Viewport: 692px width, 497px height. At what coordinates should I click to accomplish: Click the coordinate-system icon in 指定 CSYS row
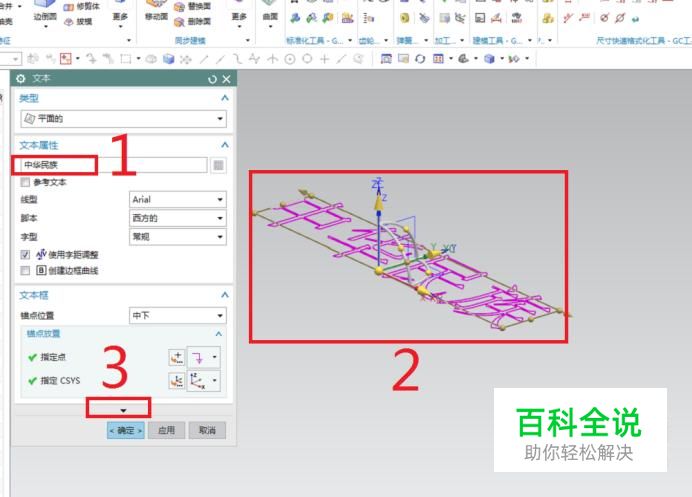(x=197, y=380)
